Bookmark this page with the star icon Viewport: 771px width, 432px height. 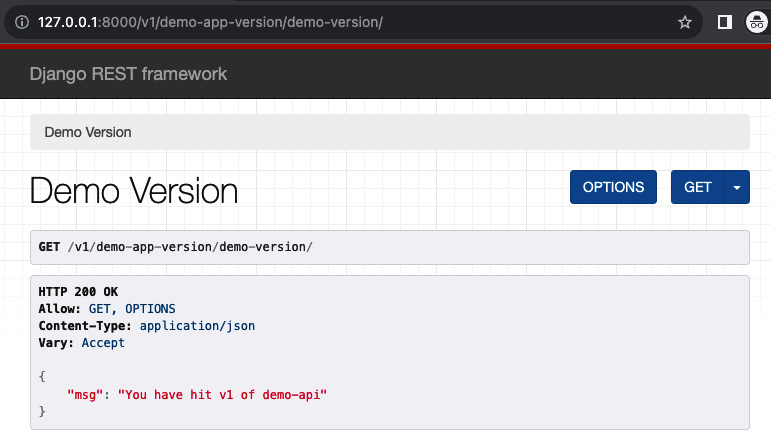coord(684,22)
